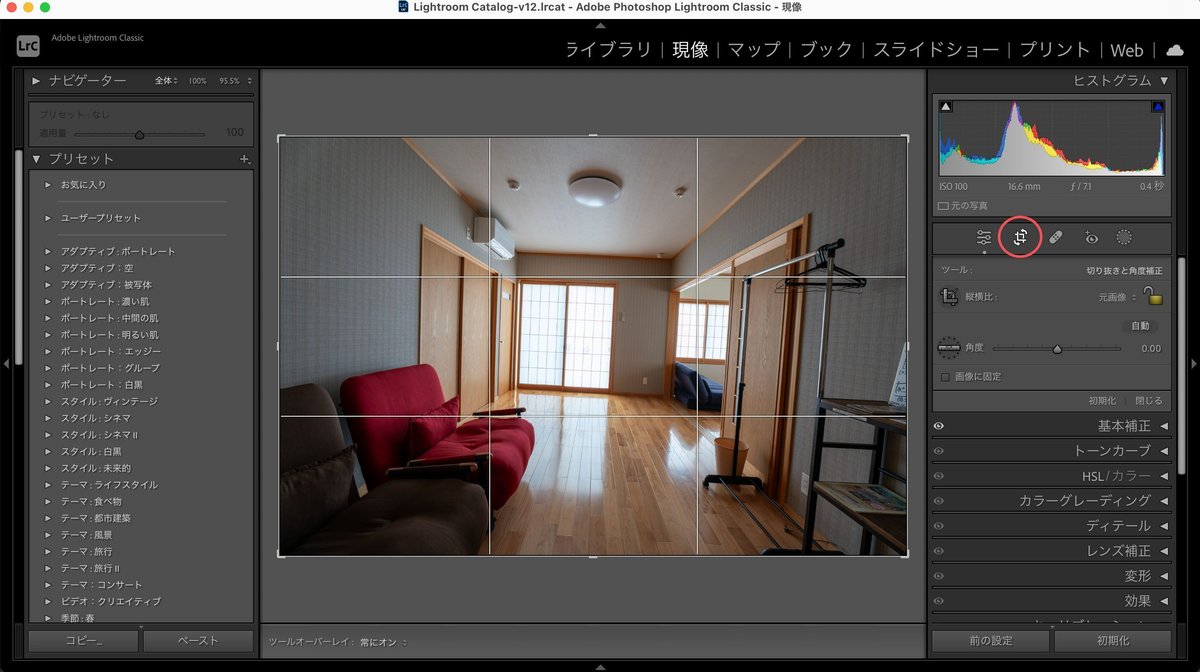The width and height of the screenshot is (1200, 672).
Task: Toggle visibility eye of レンズ補正 panel
Action: point(939,551)
